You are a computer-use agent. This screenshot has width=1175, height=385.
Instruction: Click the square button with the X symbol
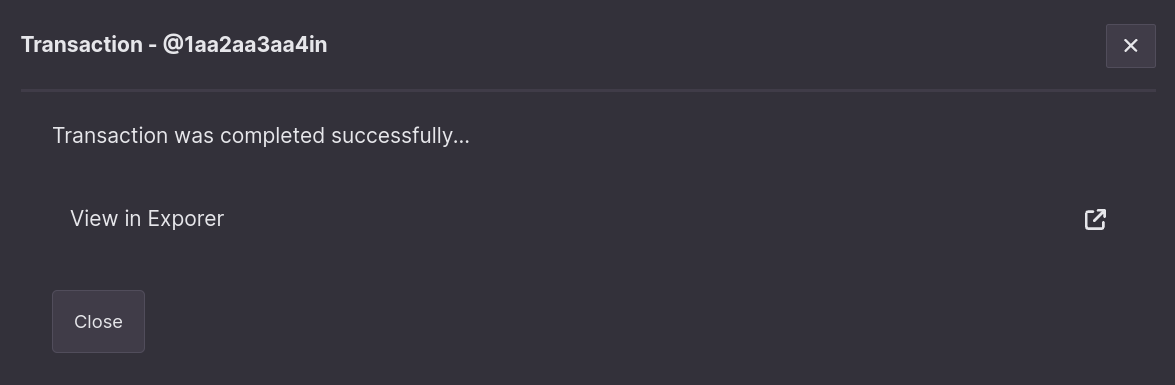click(1130, 46)
